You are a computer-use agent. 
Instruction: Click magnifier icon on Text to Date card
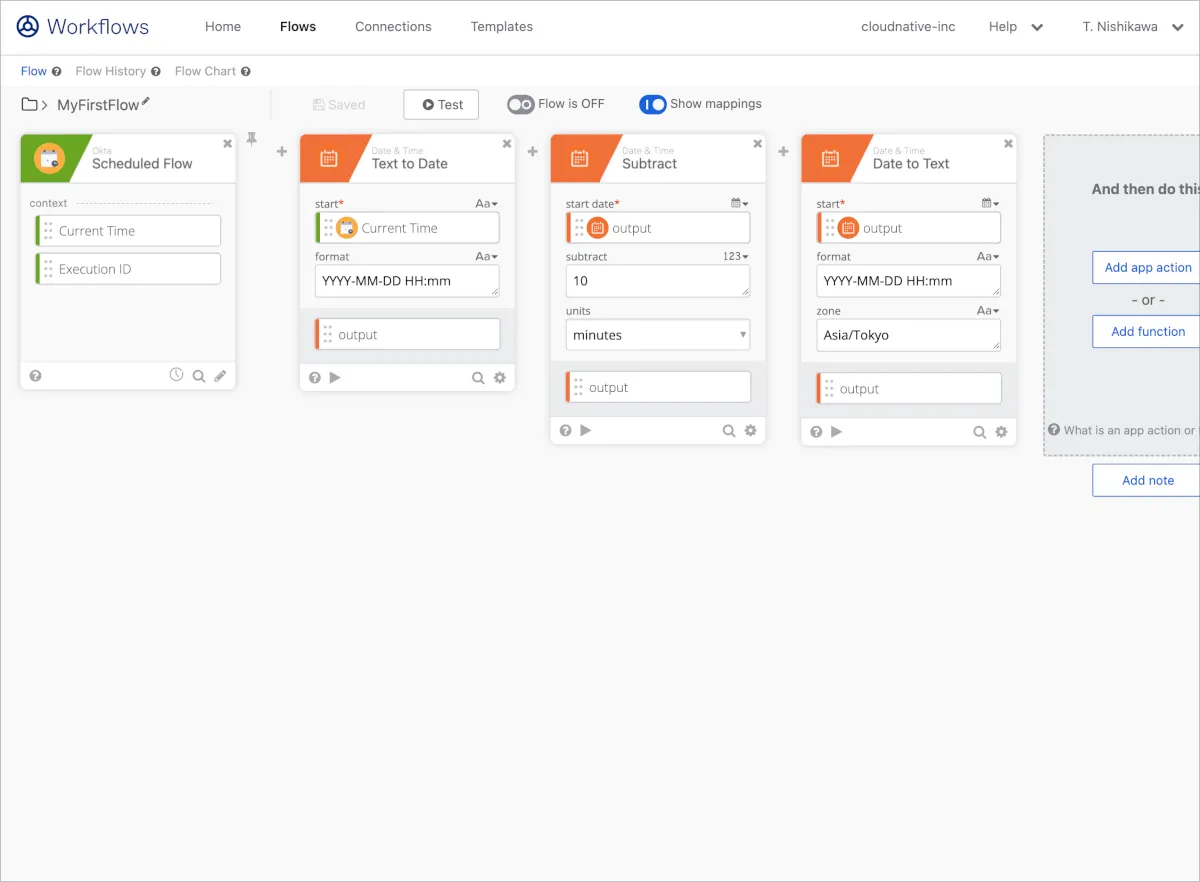(478, 378)
